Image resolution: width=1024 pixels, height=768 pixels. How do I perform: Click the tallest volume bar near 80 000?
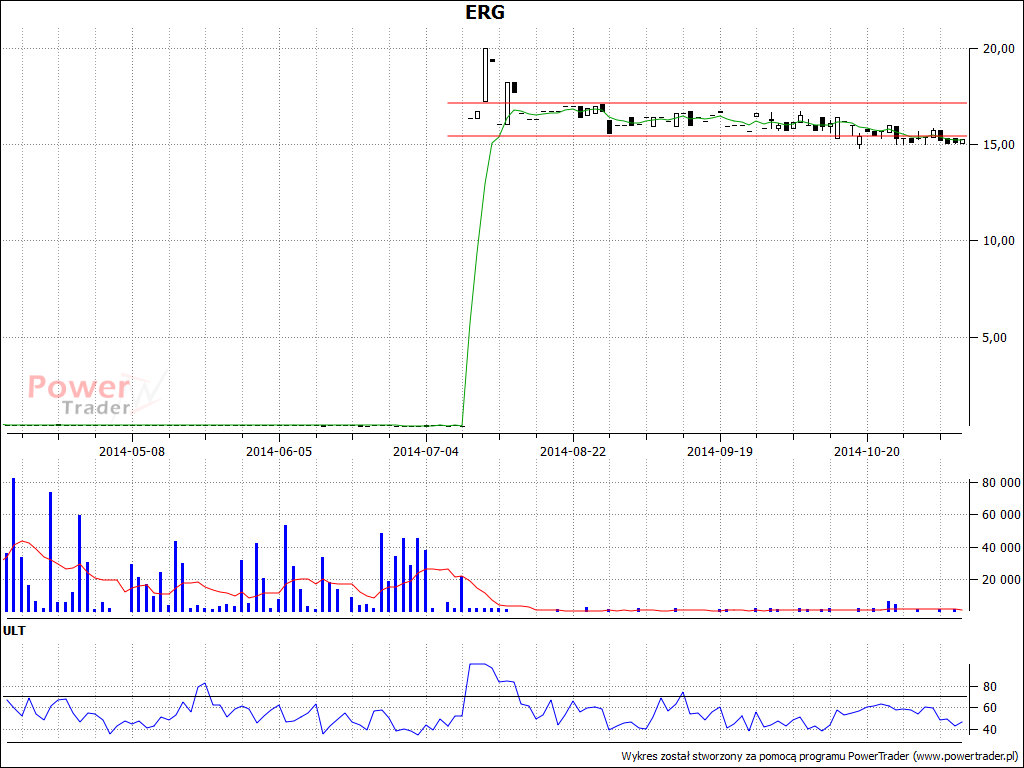13,545
